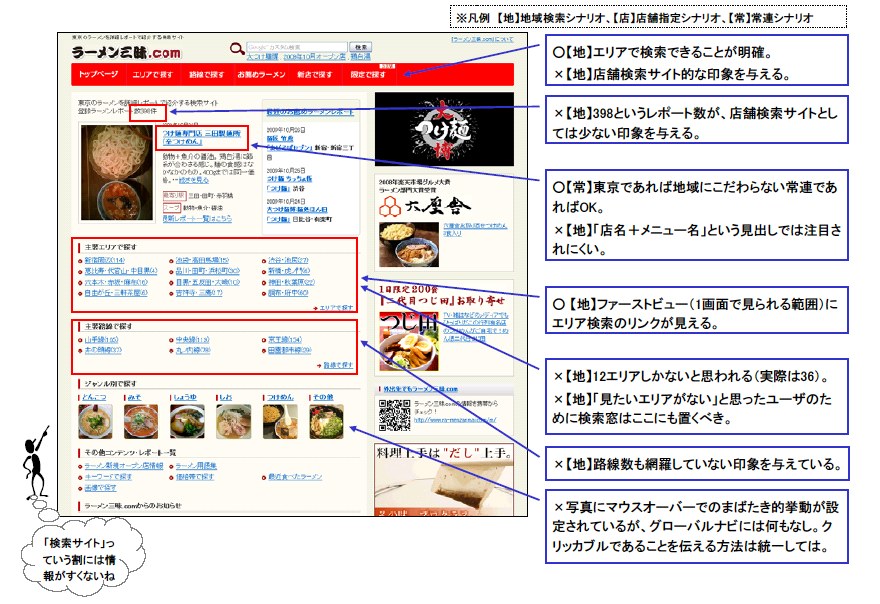Open the 新橋・虎ノ門 area link

point(288,271)
